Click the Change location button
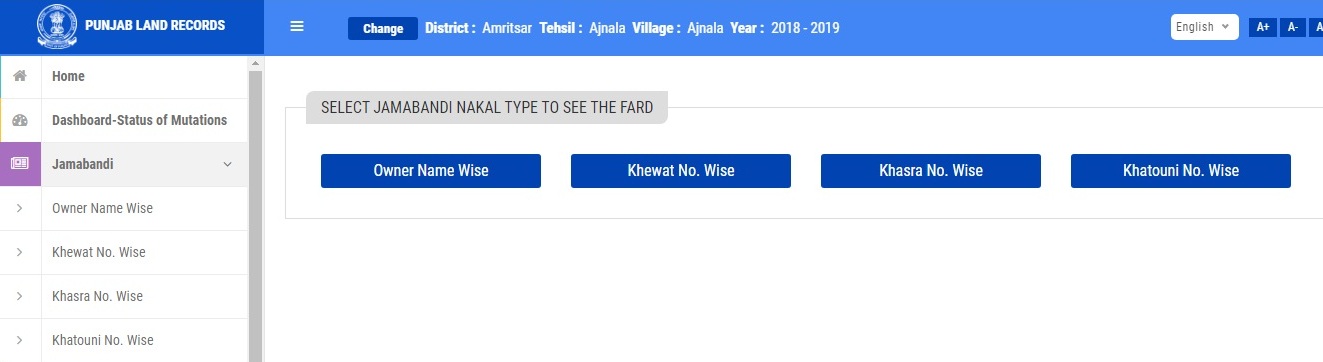This screenshot has width=1323, height=362. coord(382,28)
